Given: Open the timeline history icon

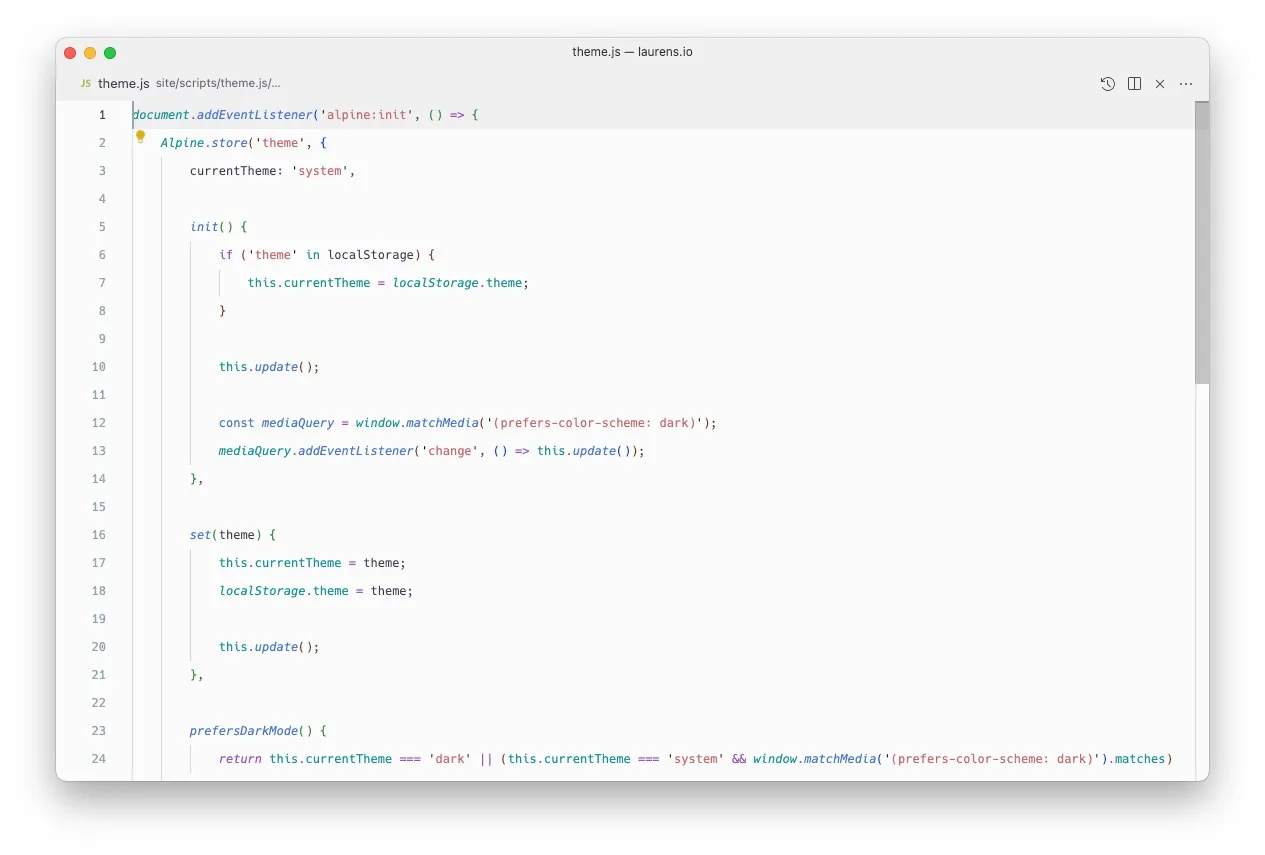Looking at the screenshot, I should point(1108,84).
